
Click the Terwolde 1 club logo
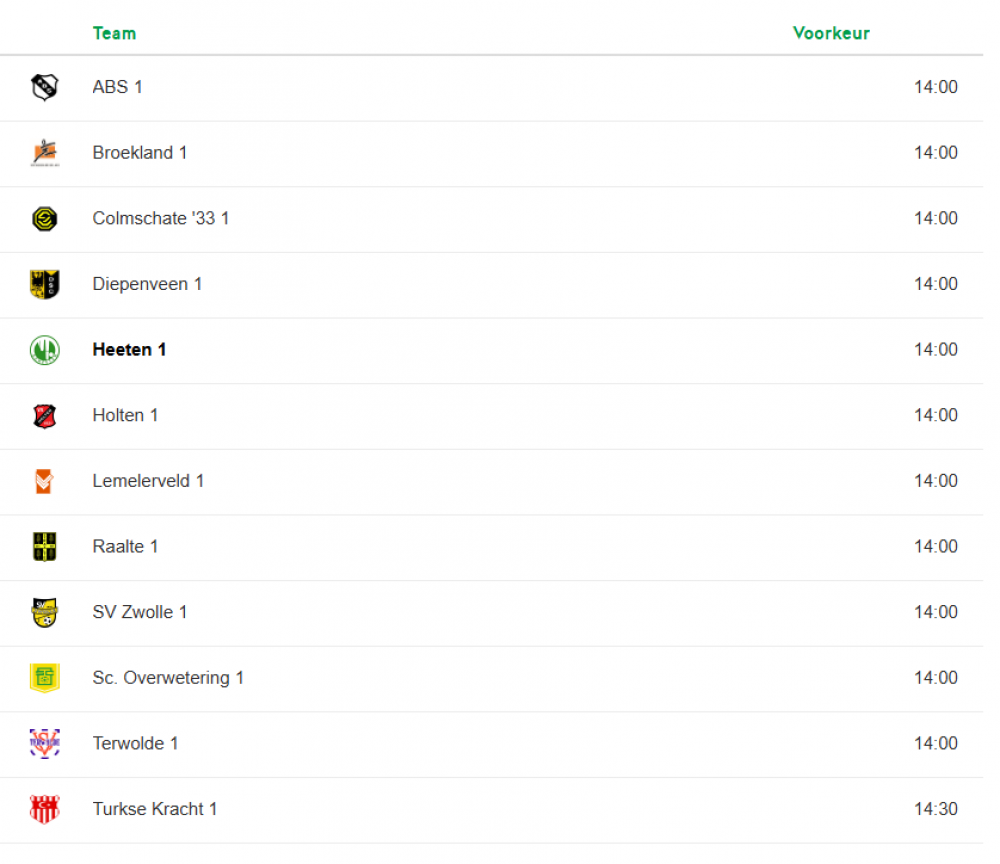[x=45, y=743]
